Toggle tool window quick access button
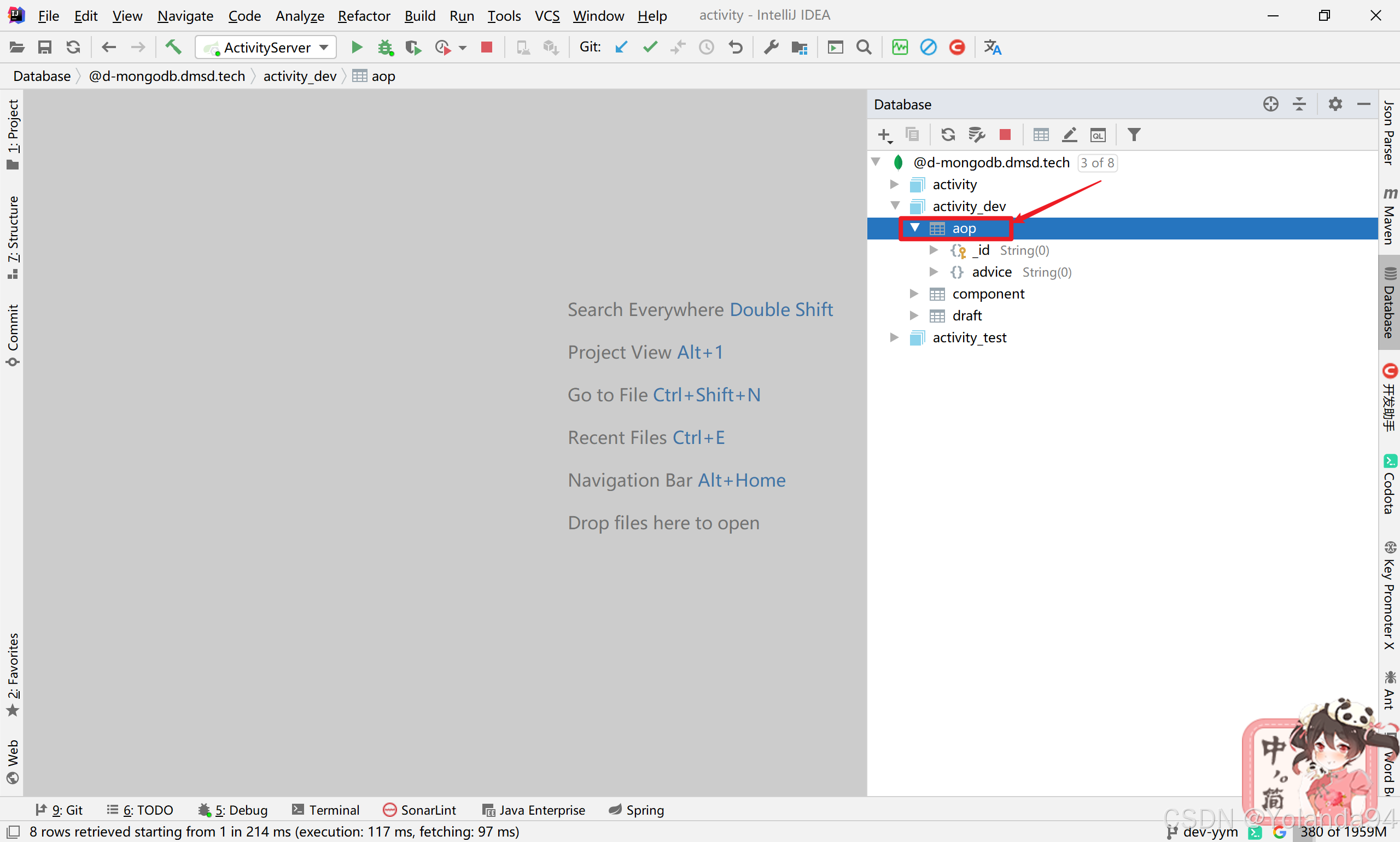The image size is (1400, 842). point(13,832)
